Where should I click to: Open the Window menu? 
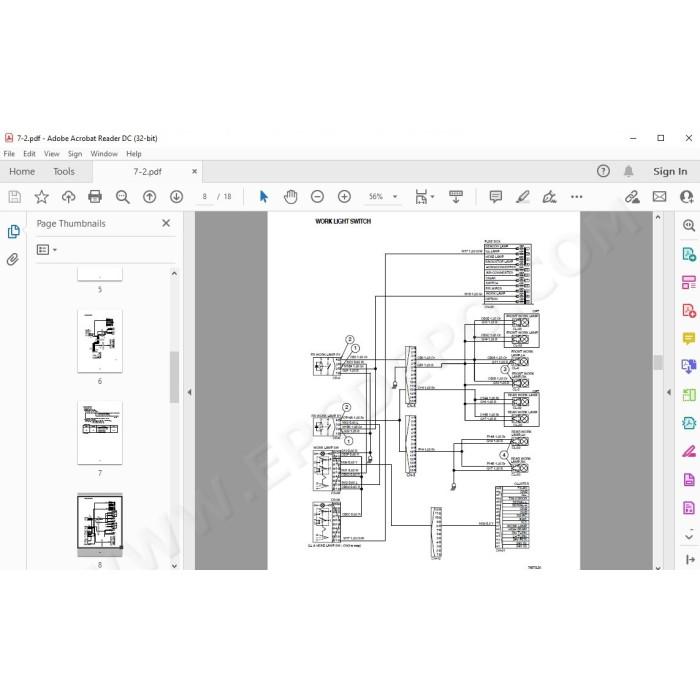coord(104,154)
